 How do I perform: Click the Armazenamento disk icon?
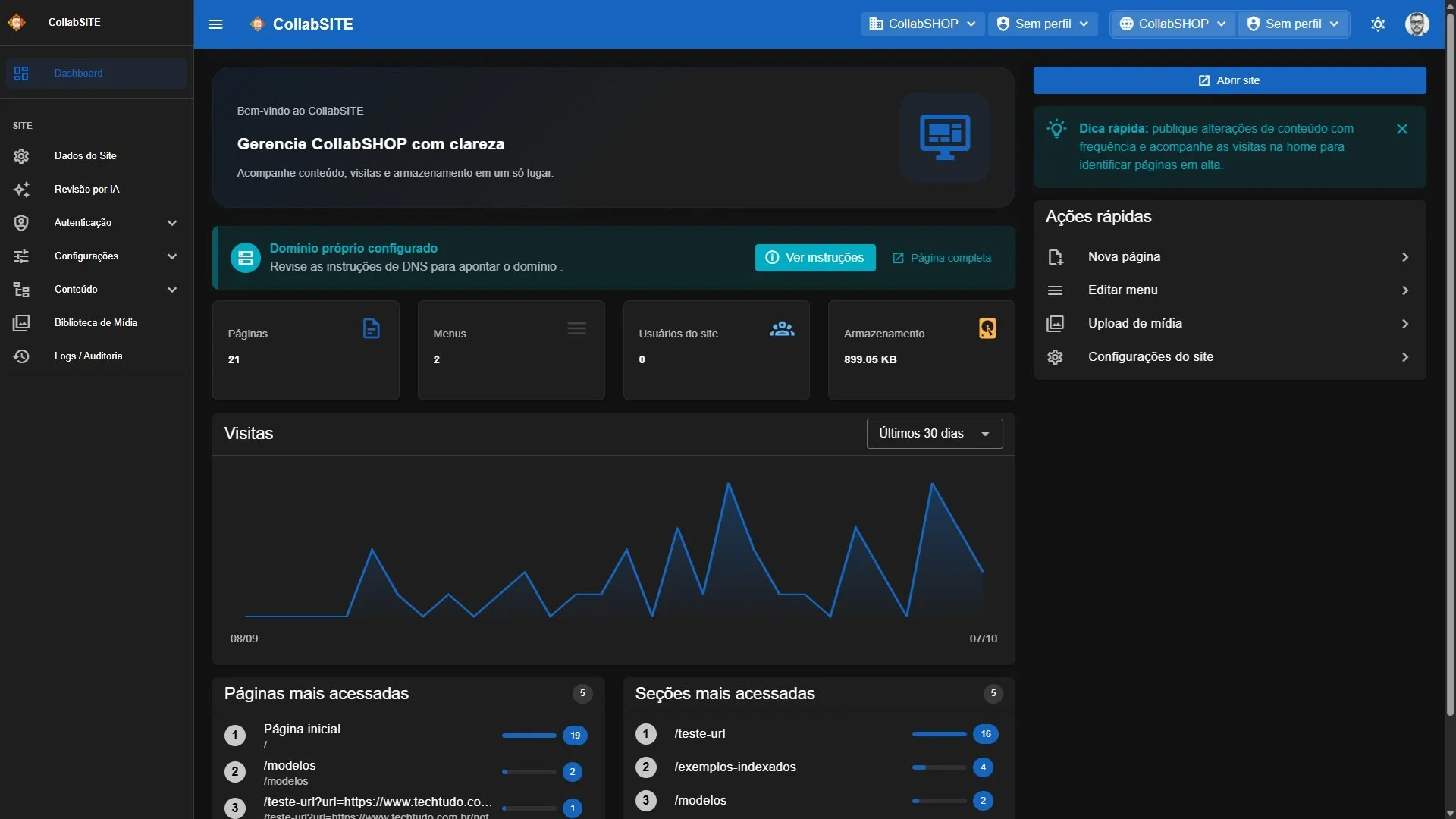coord(987,329)
